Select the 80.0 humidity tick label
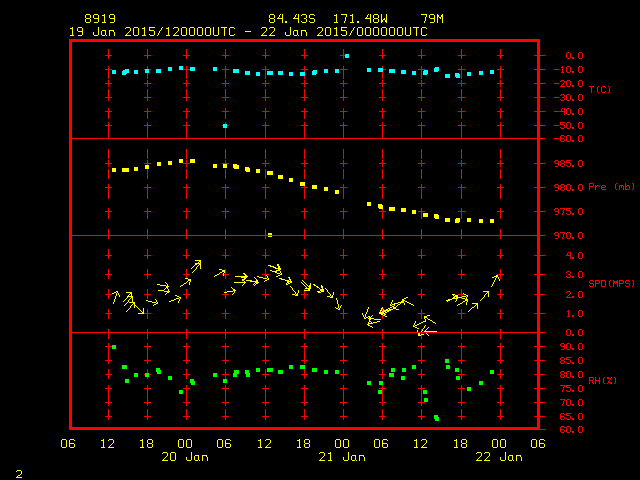This screenshot has height=480, width=640. (x=571, y=375)
